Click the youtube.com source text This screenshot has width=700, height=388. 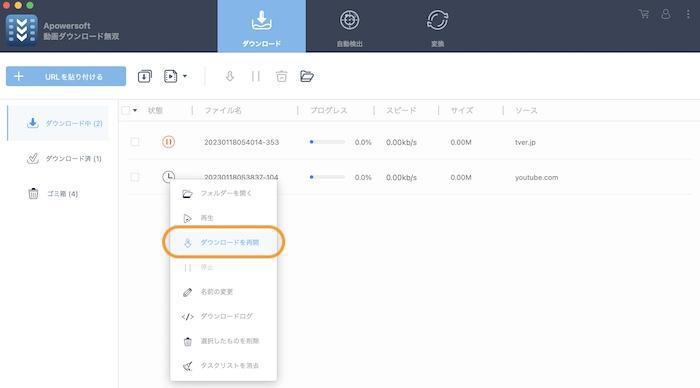536,177
